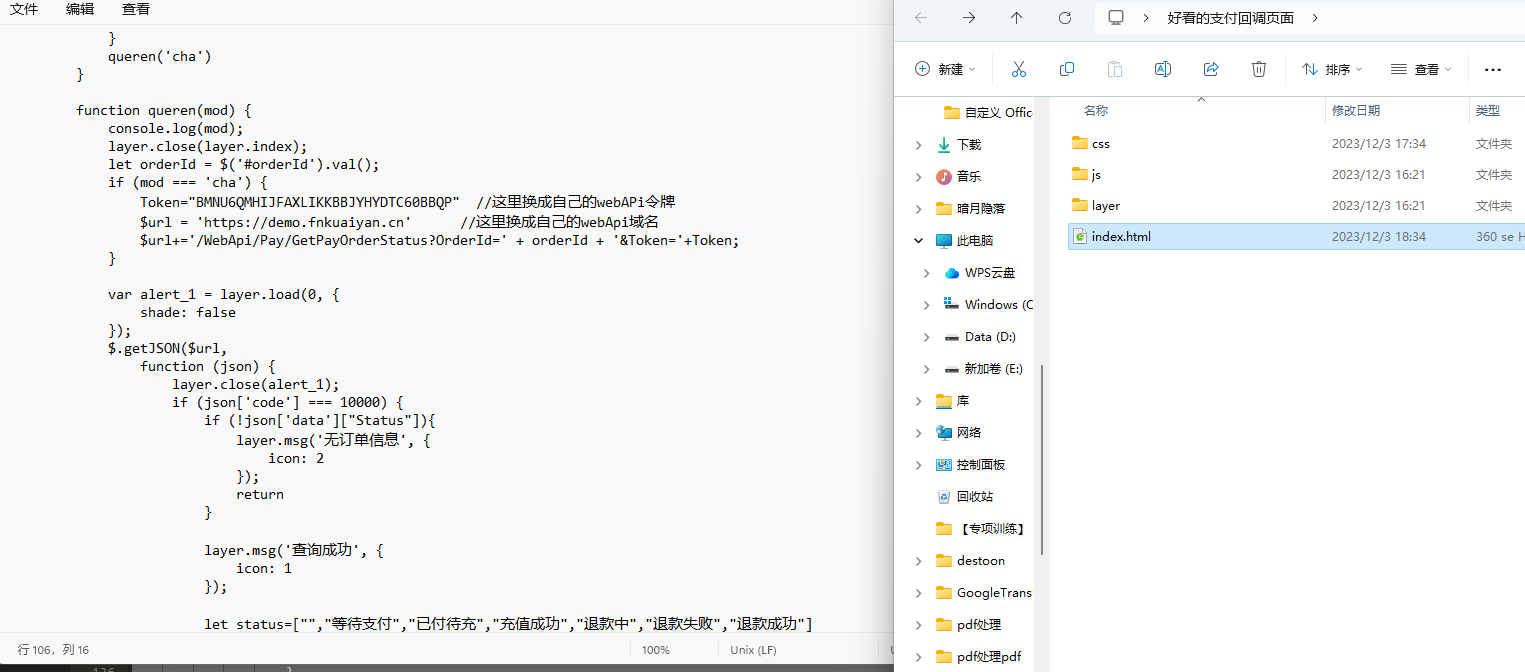Go up one folder level
Screen dimensions: 1525x672
click(x=1017, y=18)
